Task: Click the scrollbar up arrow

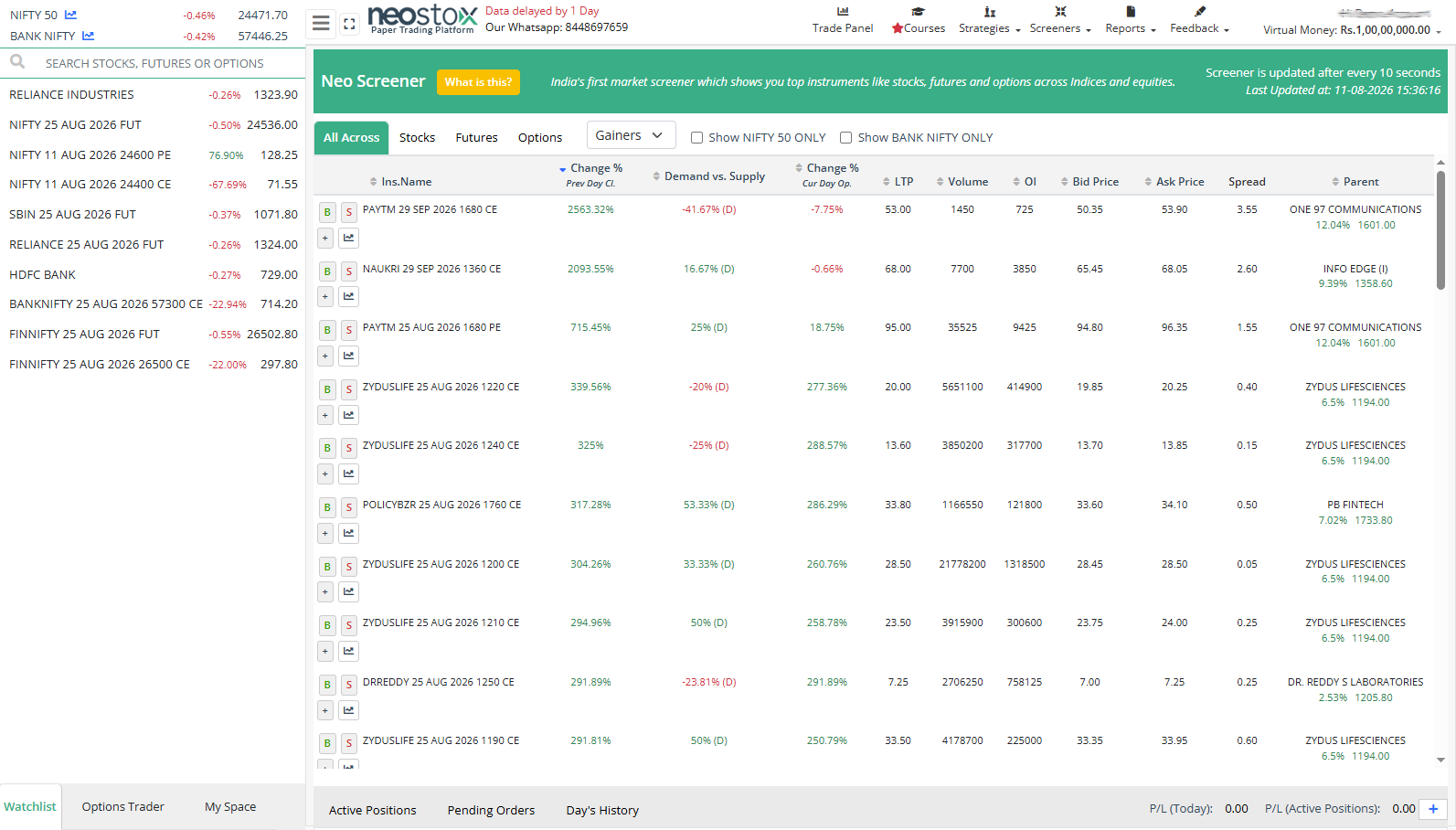Action: click(1440, 163)
